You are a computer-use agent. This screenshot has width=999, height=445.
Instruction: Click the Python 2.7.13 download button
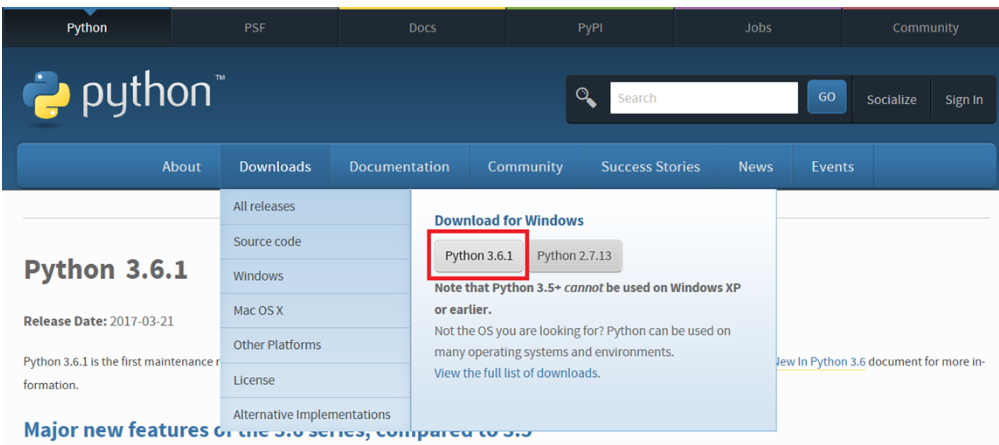click(x=575, y=256)
